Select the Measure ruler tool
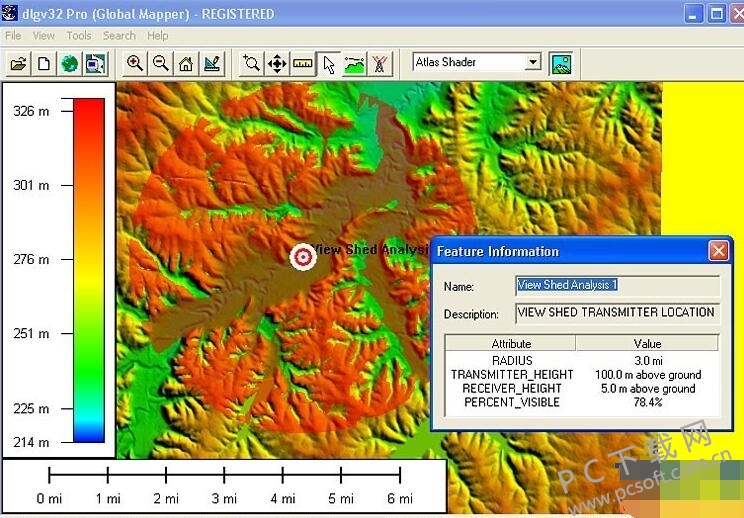744x518 pixels. click(302, 64)
